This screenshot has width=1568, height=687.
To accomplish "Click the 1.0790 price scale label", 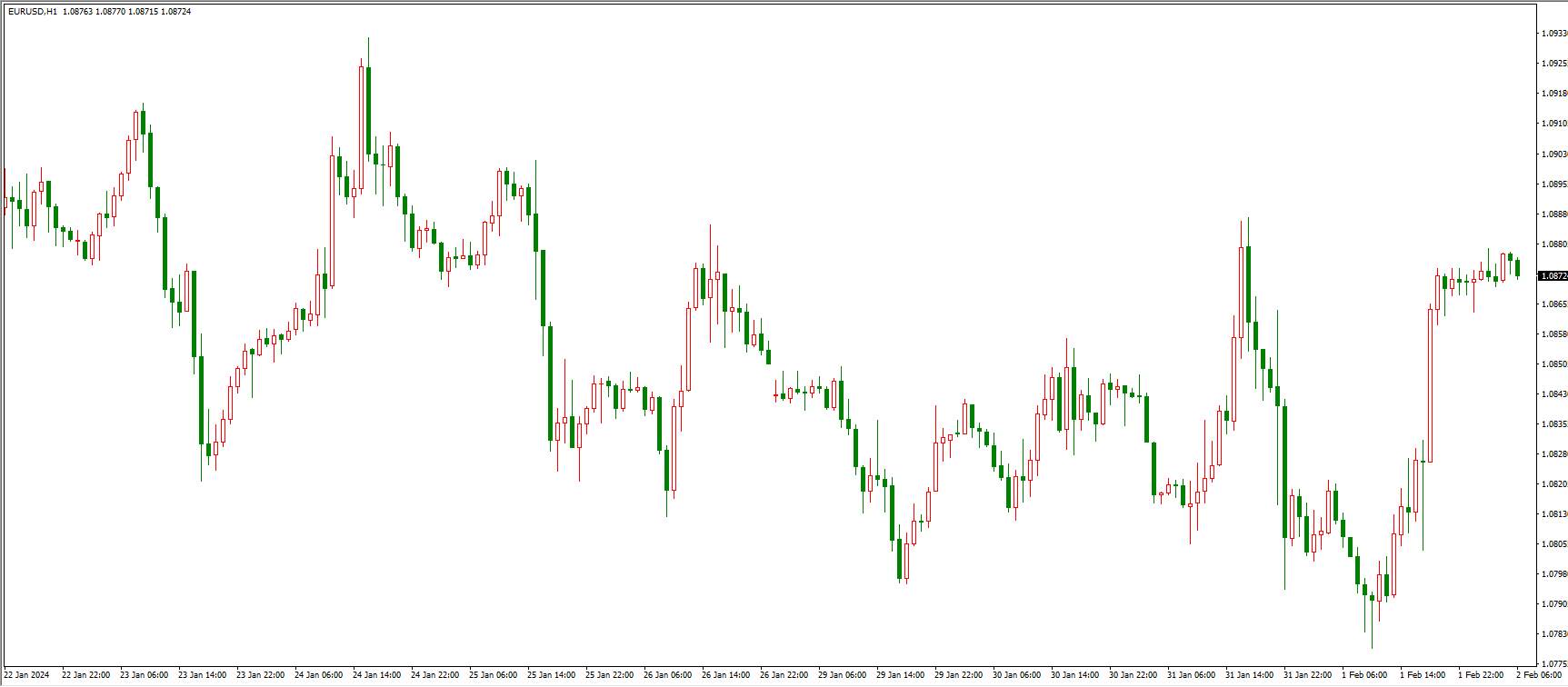I will (x=1554, y=603).
